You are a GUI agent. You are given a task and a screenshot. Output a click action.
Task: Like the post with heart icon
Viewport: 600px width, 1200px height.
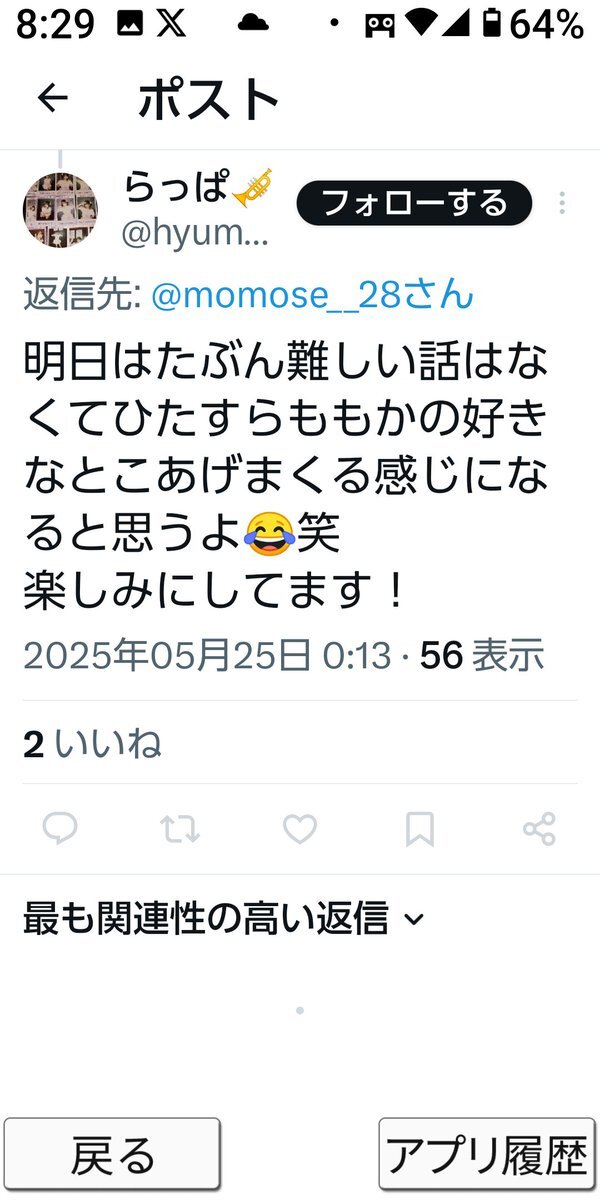pos(300,829)
